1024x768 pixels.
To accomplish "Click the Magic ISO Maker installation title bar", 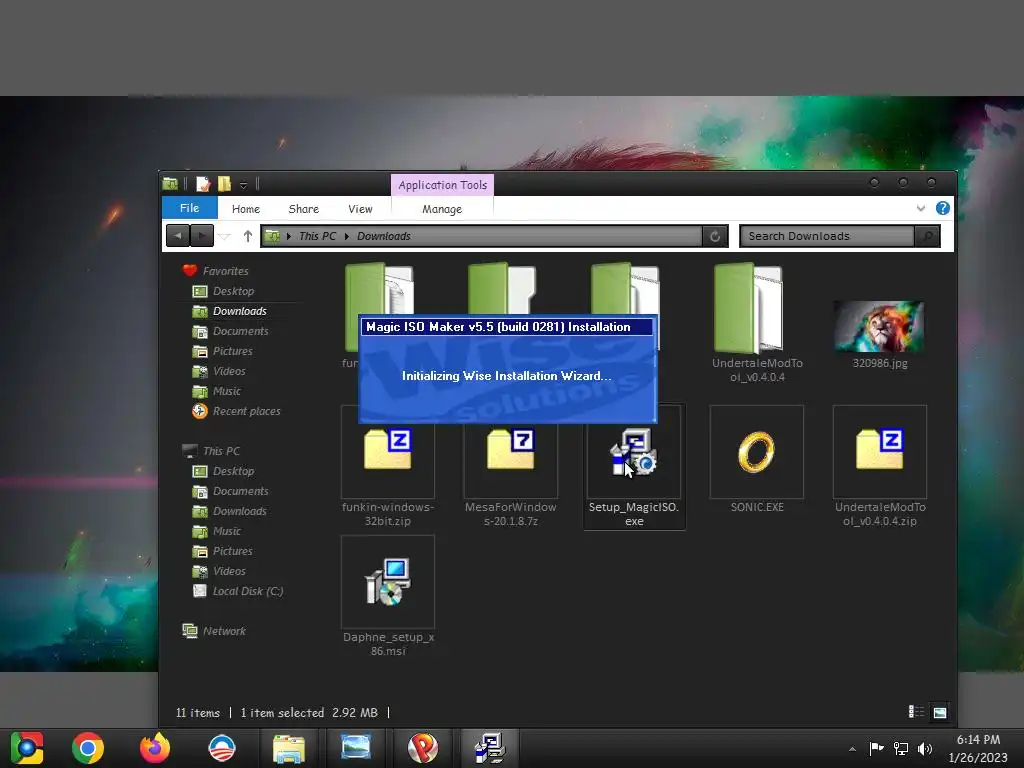I will [507, 327].
